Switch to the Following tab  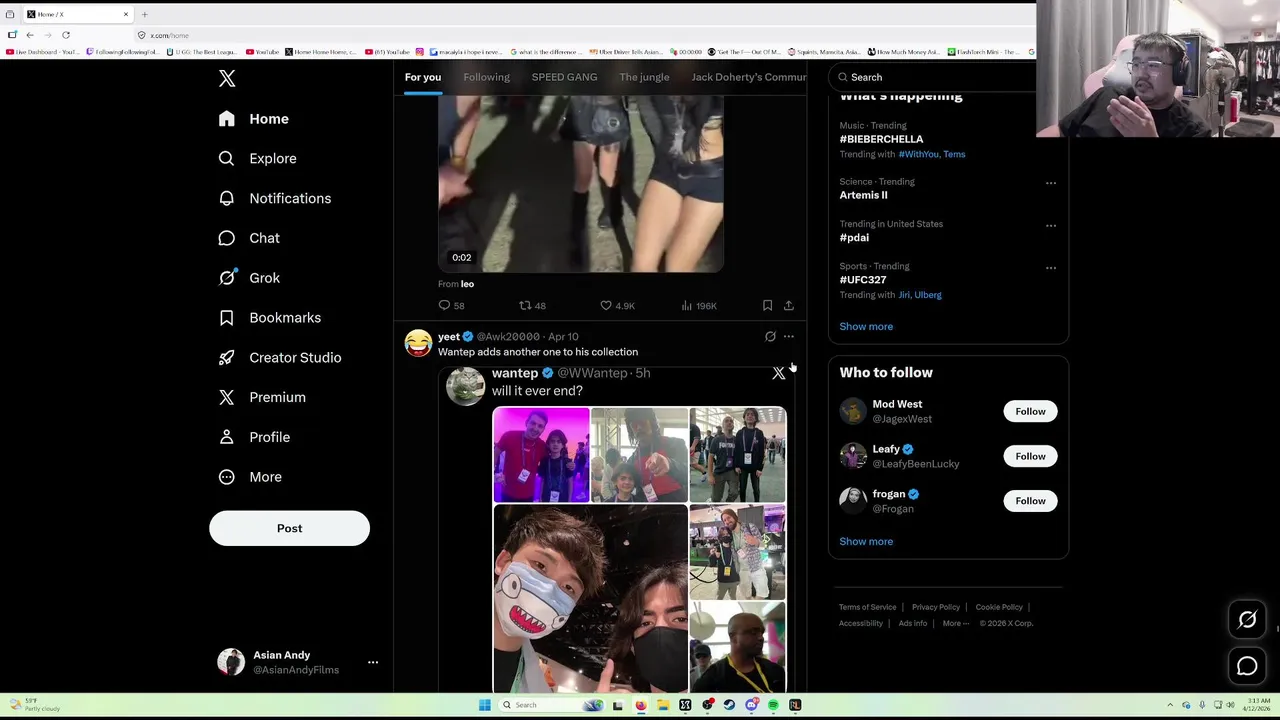486,77
